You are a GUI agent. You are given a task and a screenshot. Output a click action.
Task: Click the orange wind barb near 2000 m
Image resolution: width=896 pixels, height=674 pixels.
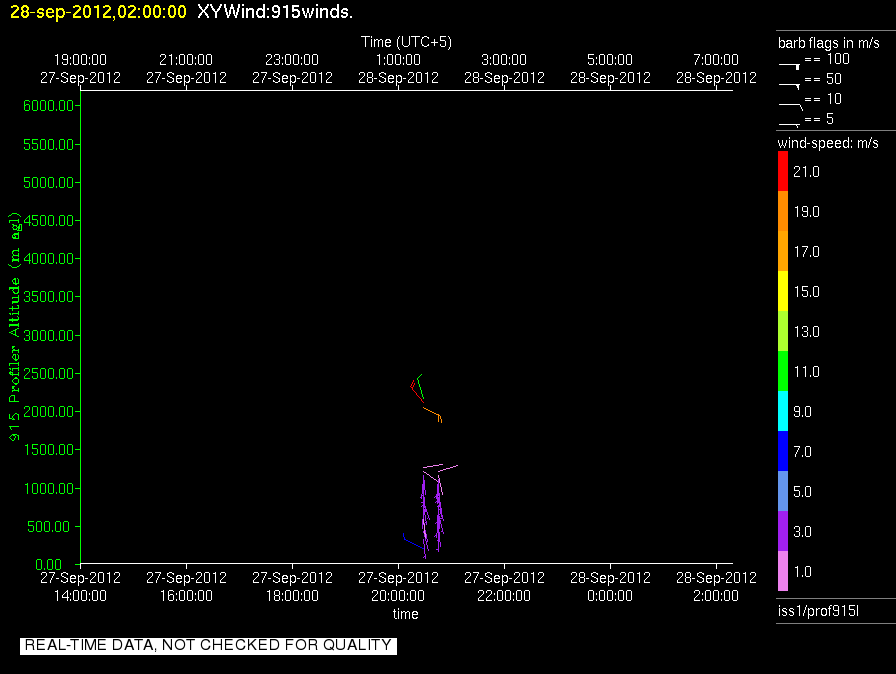433,415
